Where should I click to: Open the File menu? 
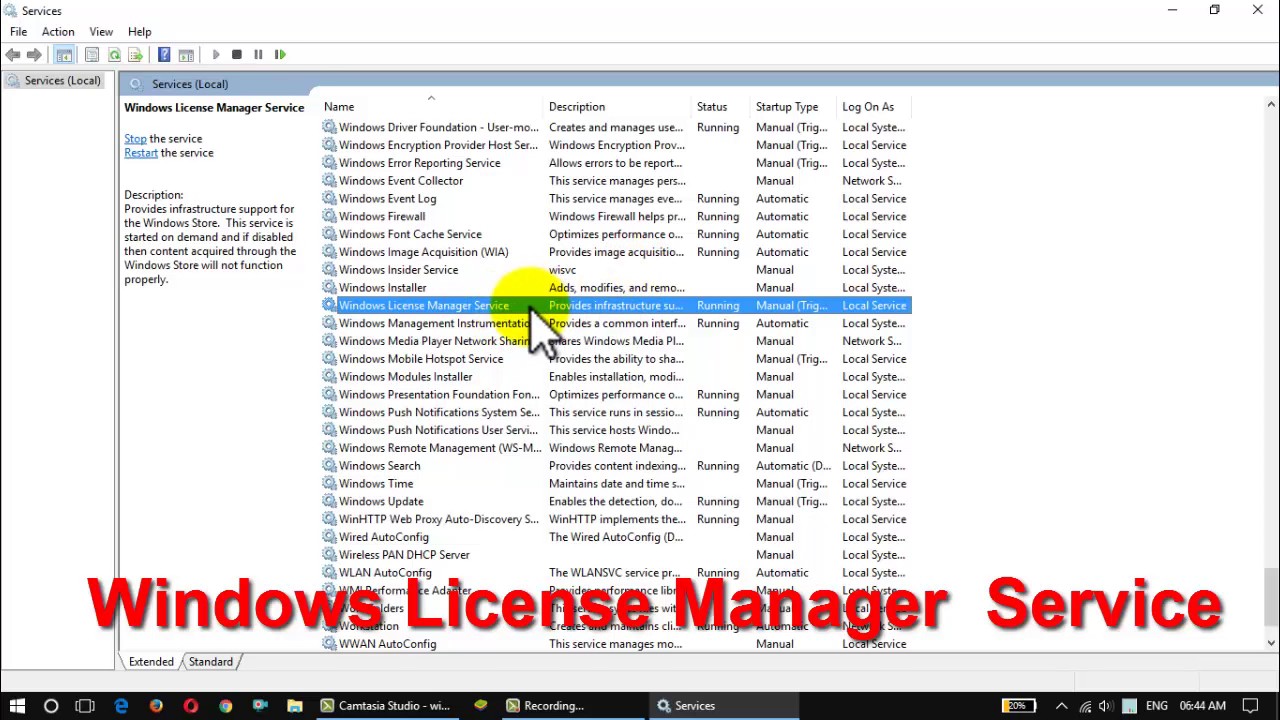18,32
